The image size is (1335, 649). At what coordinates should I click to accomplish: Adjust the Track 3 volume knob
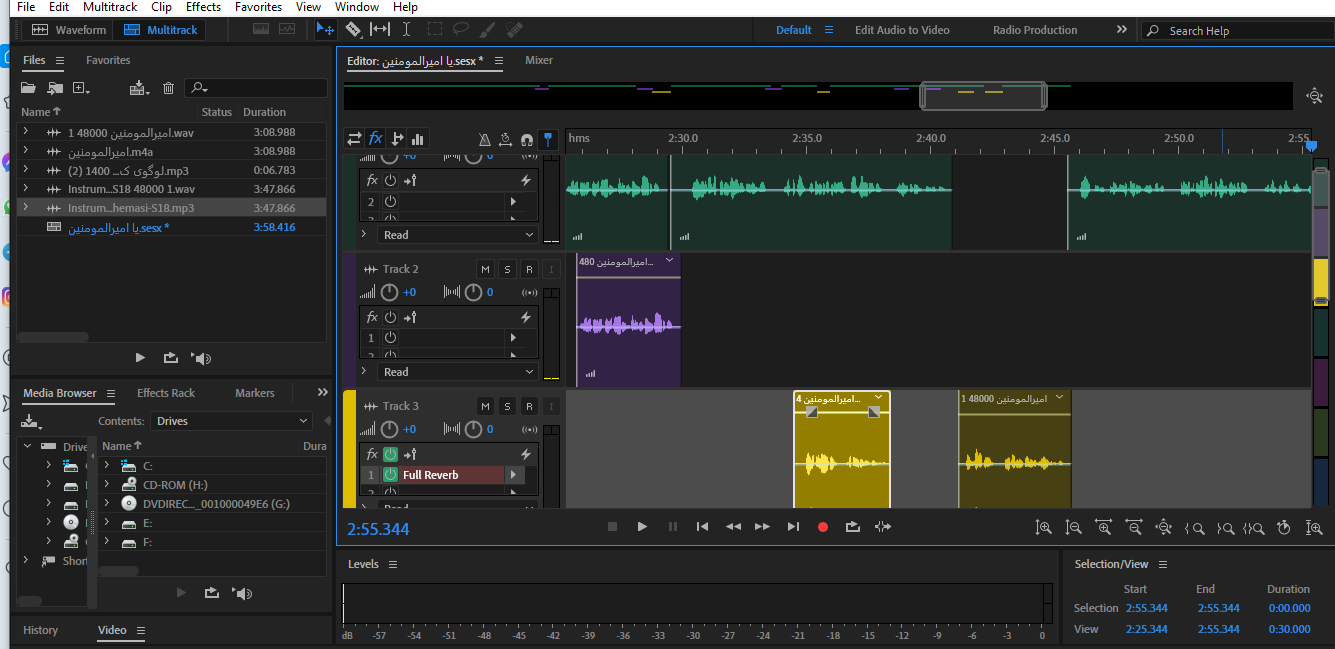[x=389, y=429]
